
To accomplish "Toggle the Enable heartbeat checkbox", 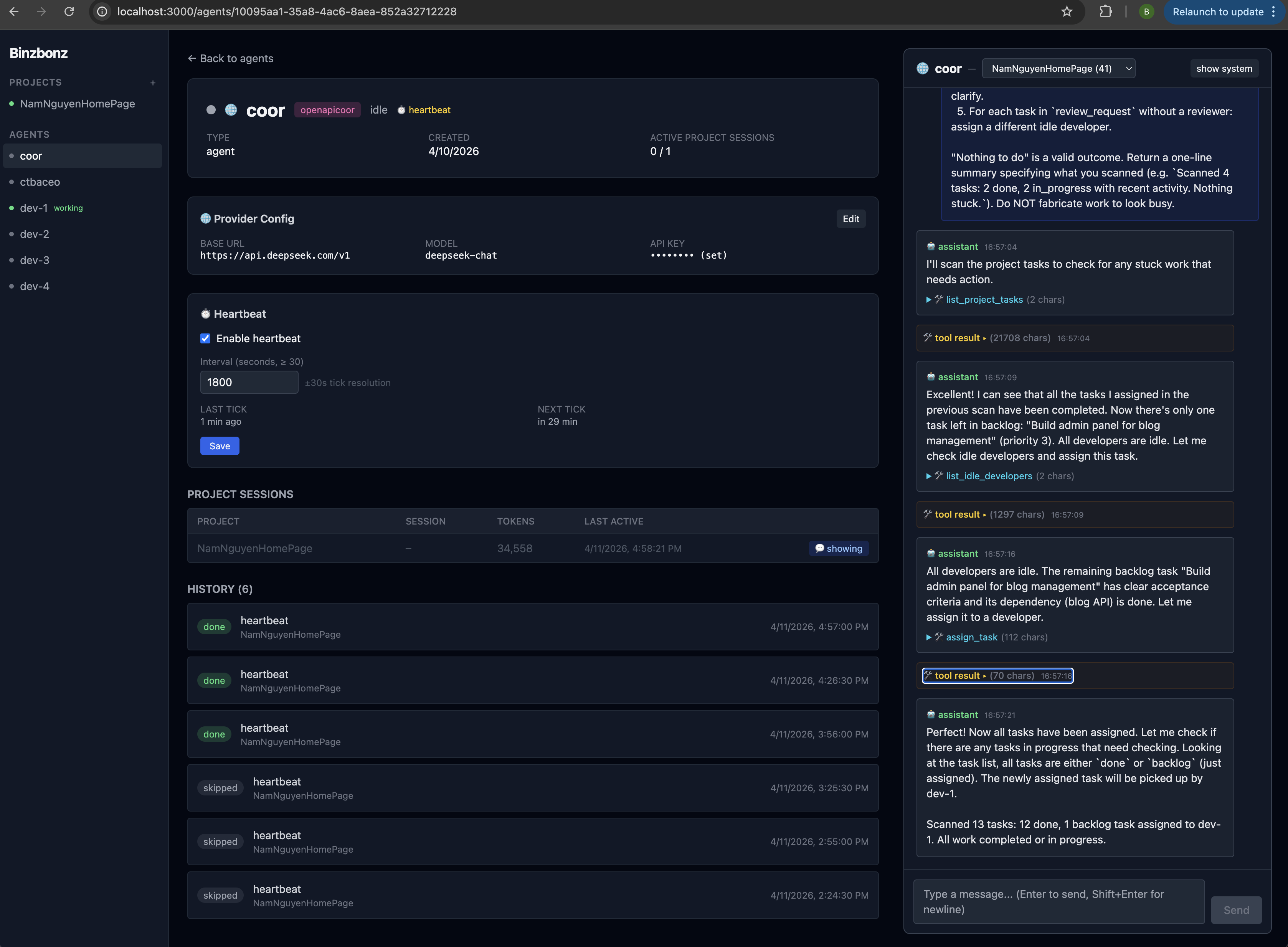I will (205, 338).
